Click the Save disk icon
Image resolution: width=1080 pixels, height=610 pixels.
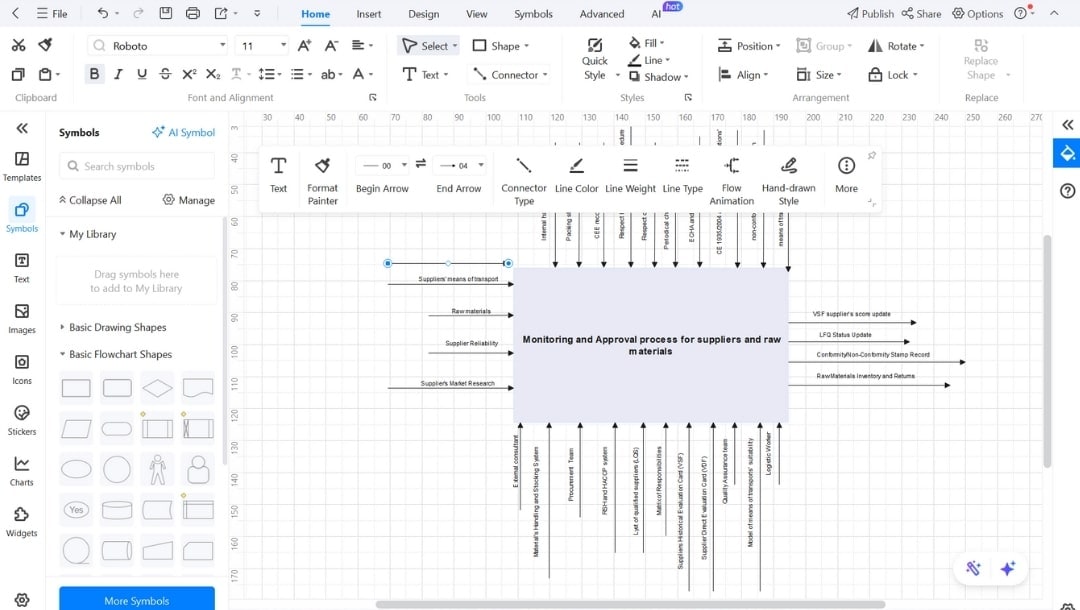[x=165, y=13]
